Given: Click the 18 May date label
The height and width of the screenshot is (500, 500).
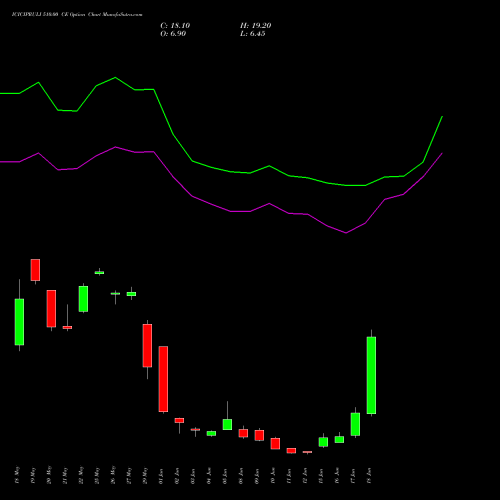Looking at the screenshot, I should 17,475.
